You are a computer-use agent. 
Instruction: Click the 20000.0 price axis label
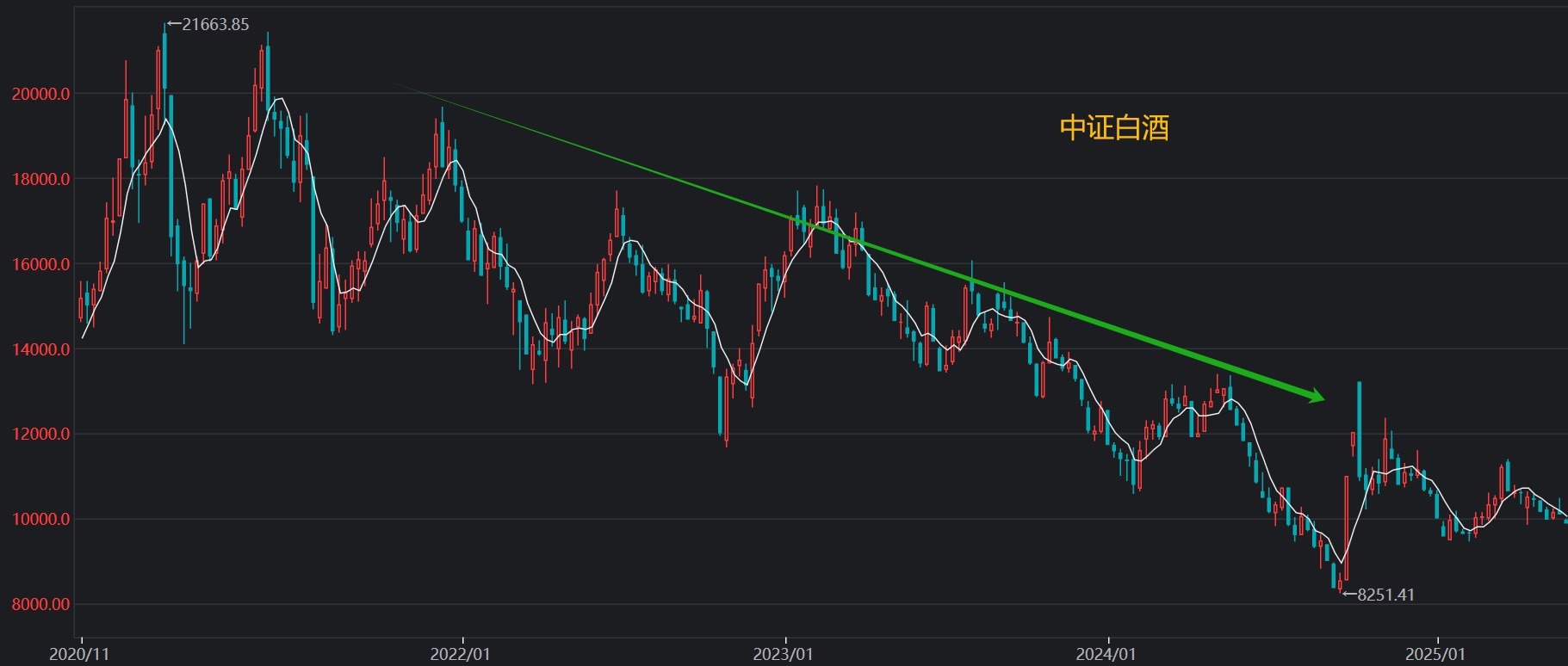coord(40,94)
